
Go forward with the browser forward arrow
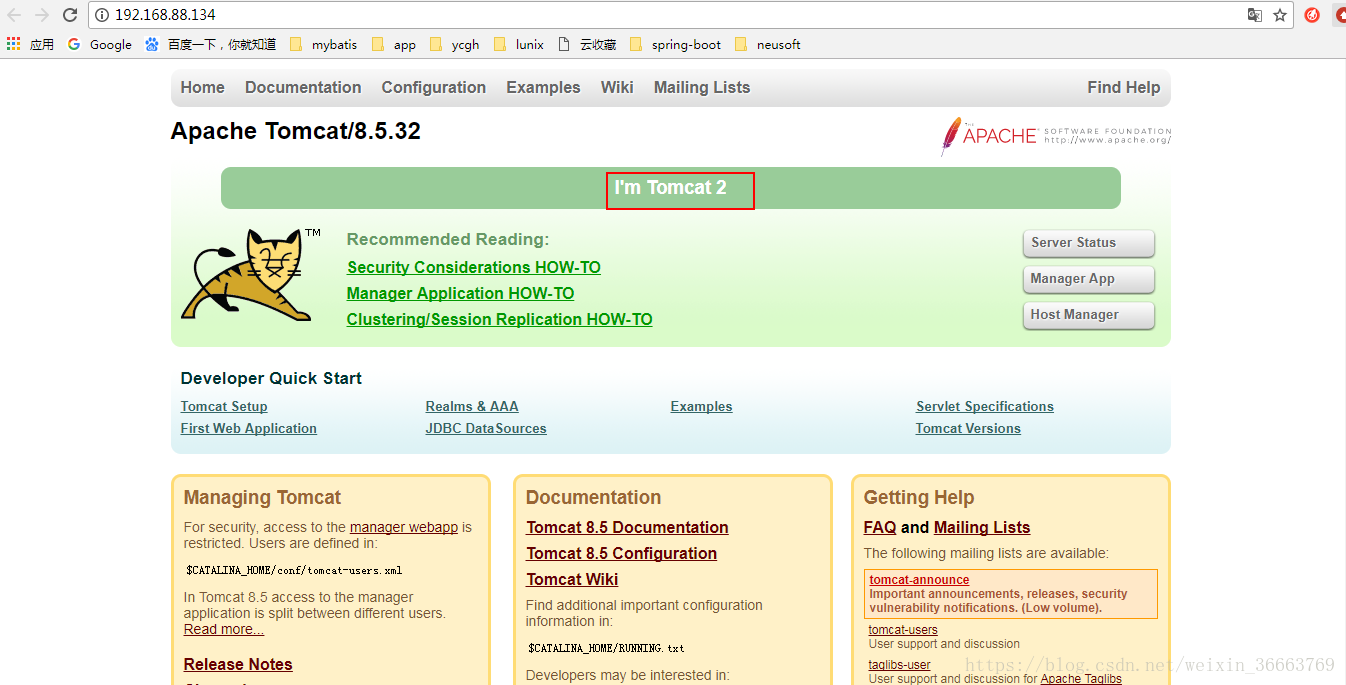coord(42,15)
